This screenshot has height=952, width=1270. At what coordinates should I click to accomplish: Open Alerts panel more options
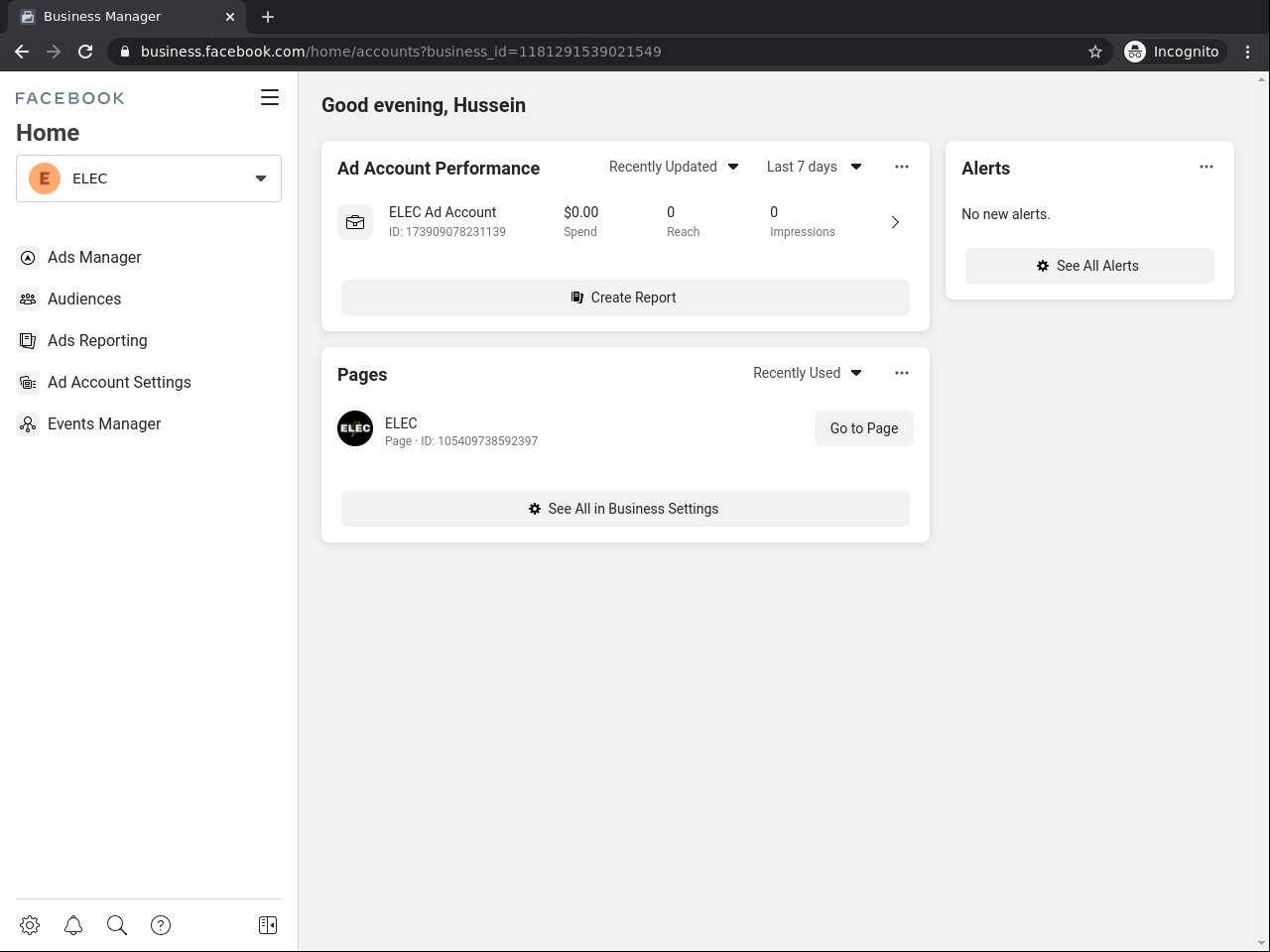point(1206,167)
